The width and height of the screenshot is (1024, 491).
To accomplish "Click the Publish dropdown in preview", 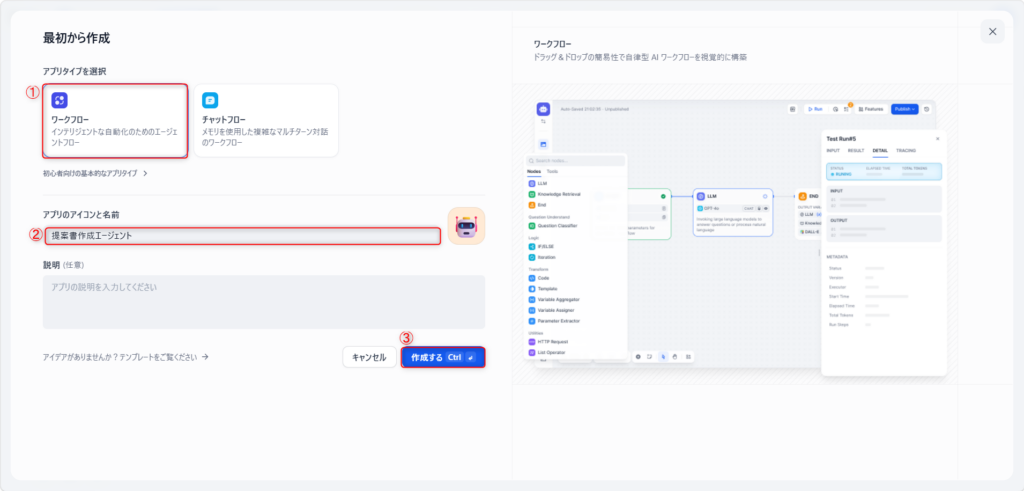I will pos(903,109).
